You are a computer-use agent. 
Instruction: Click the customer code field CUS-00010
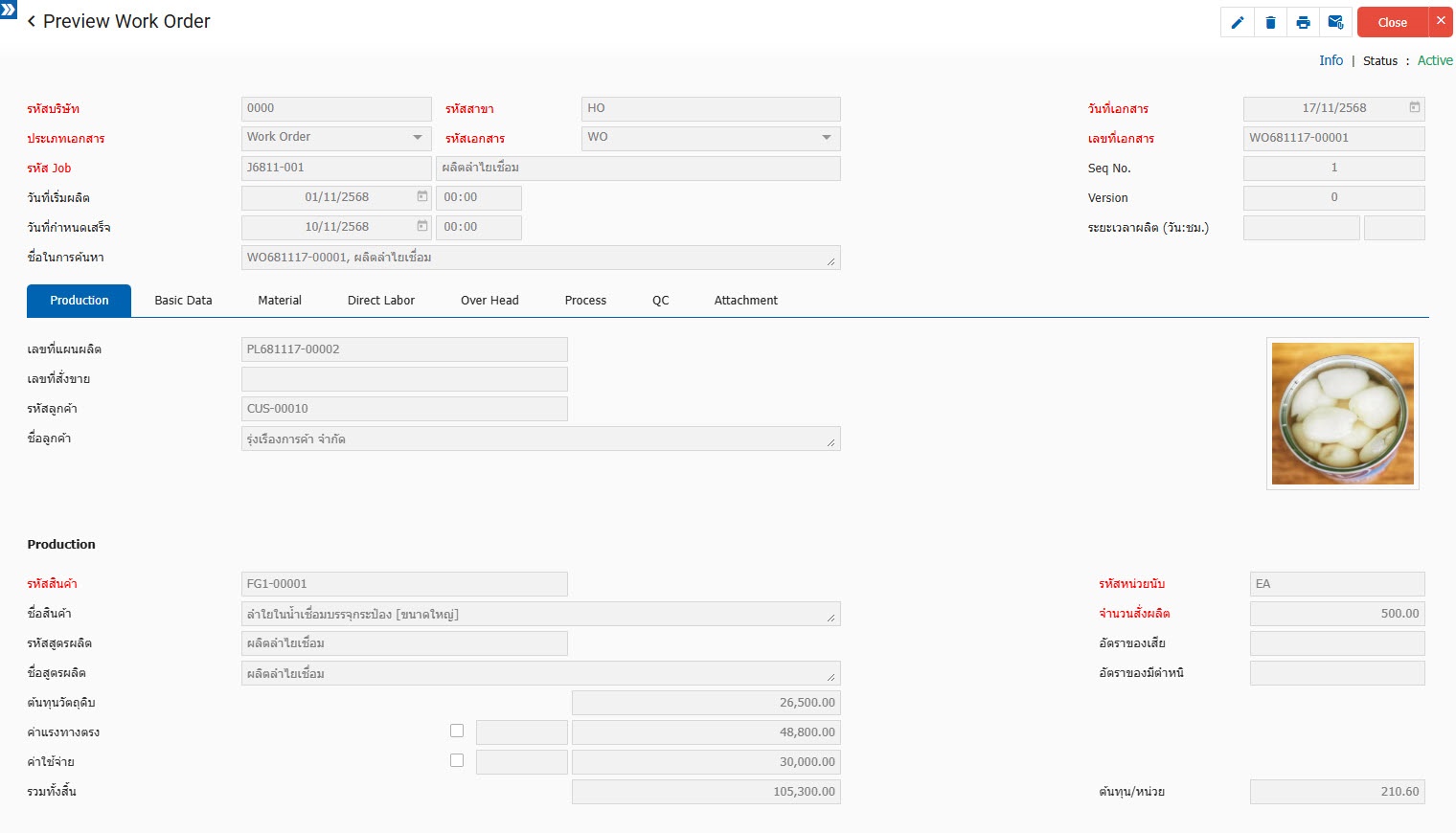pyautogui.click(x=404, y=409)
